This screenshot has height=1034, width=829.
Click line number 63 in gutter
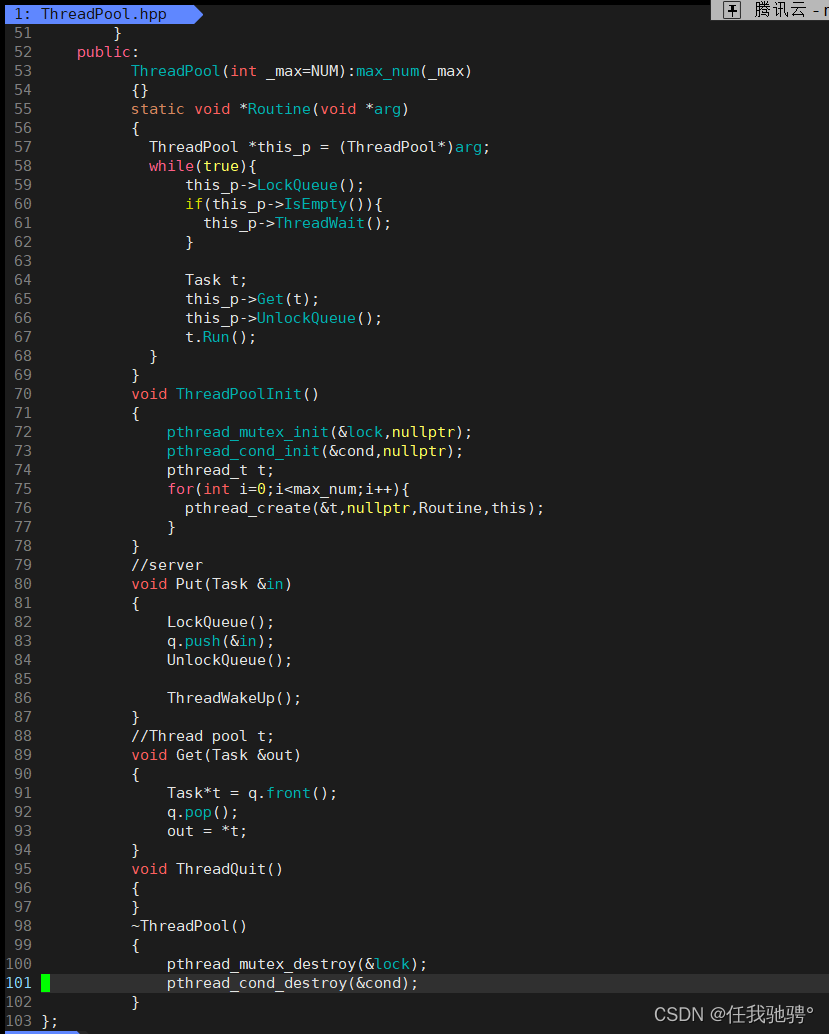(x=23, y=261)
